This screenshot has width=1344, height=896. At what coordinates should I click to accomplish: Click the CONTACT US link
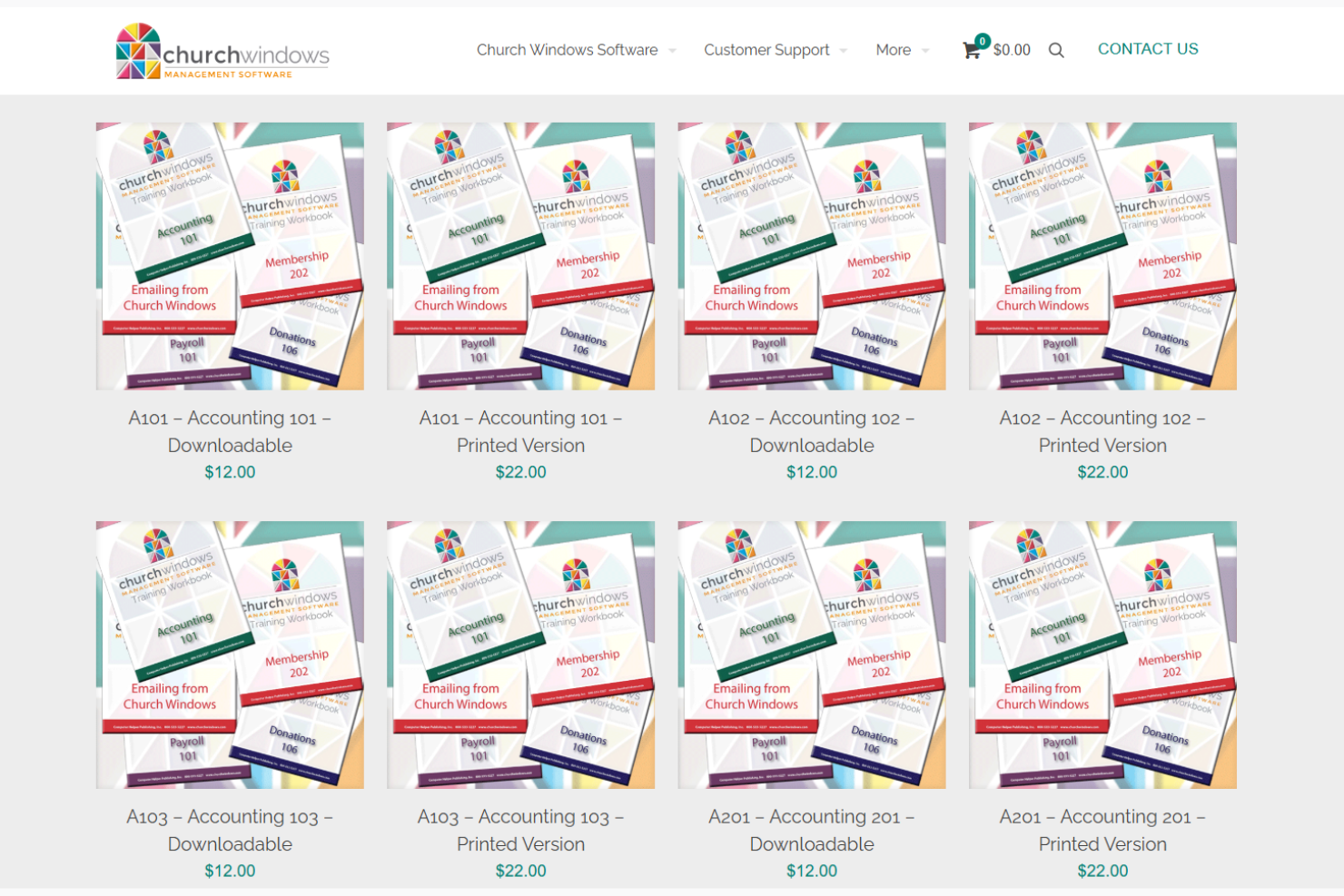(1148, 49)
